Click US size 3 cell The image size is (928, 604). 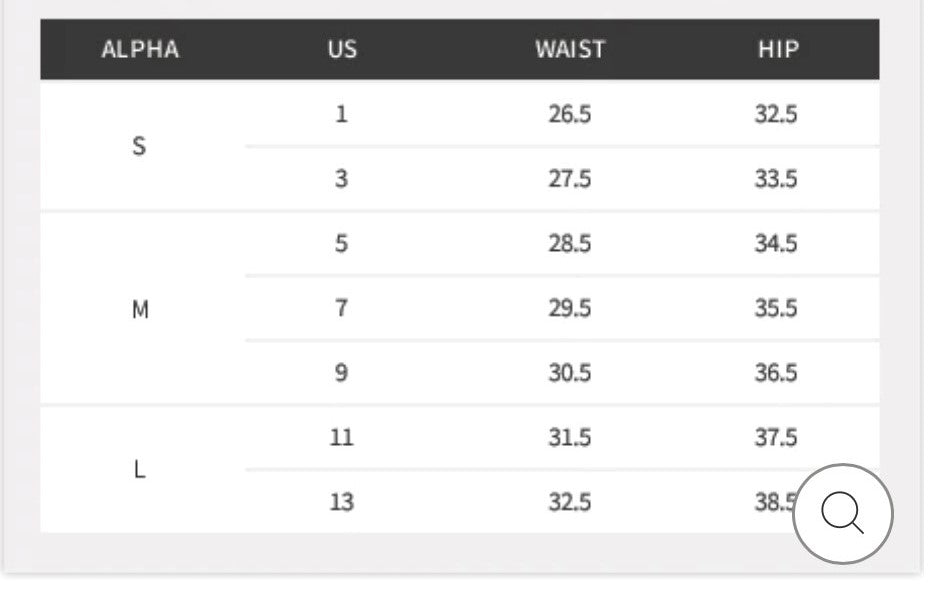click(342, 179)
